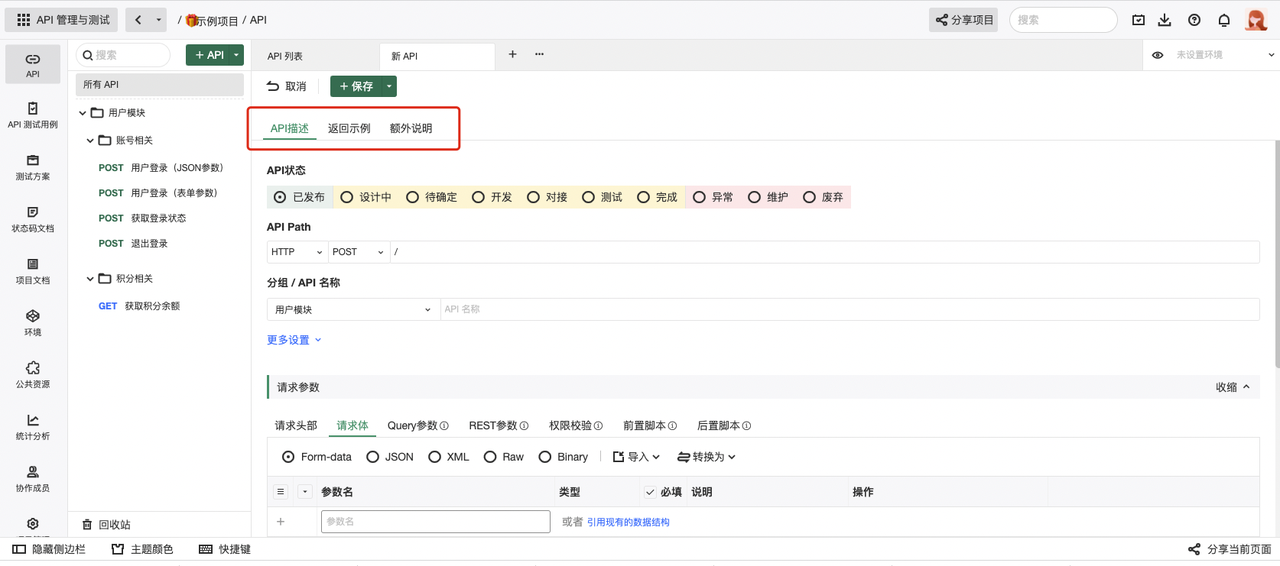Collapse request params with 收缩

tap(1233, 387)
